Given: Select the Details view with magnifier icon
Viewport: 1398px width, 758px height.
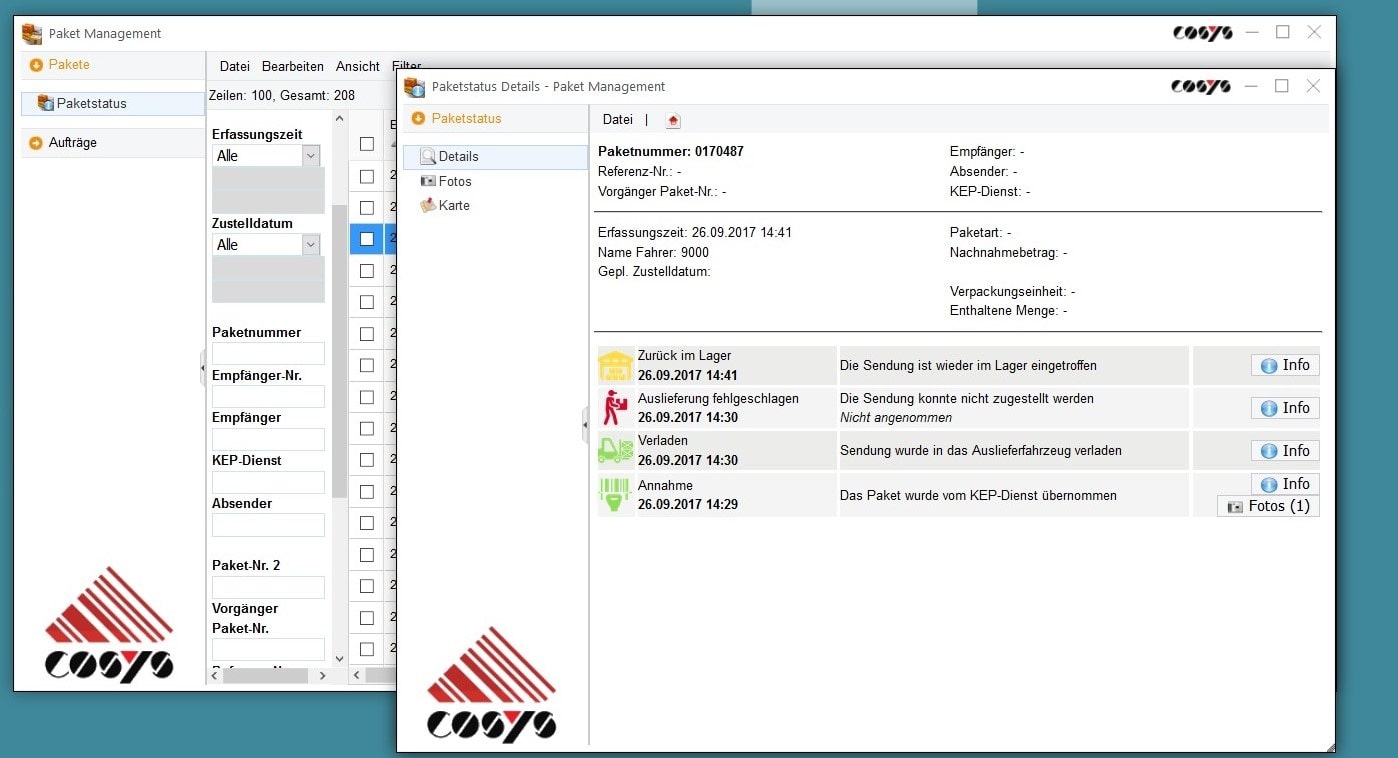Looking at the screenshot, I should click(459, 157).
